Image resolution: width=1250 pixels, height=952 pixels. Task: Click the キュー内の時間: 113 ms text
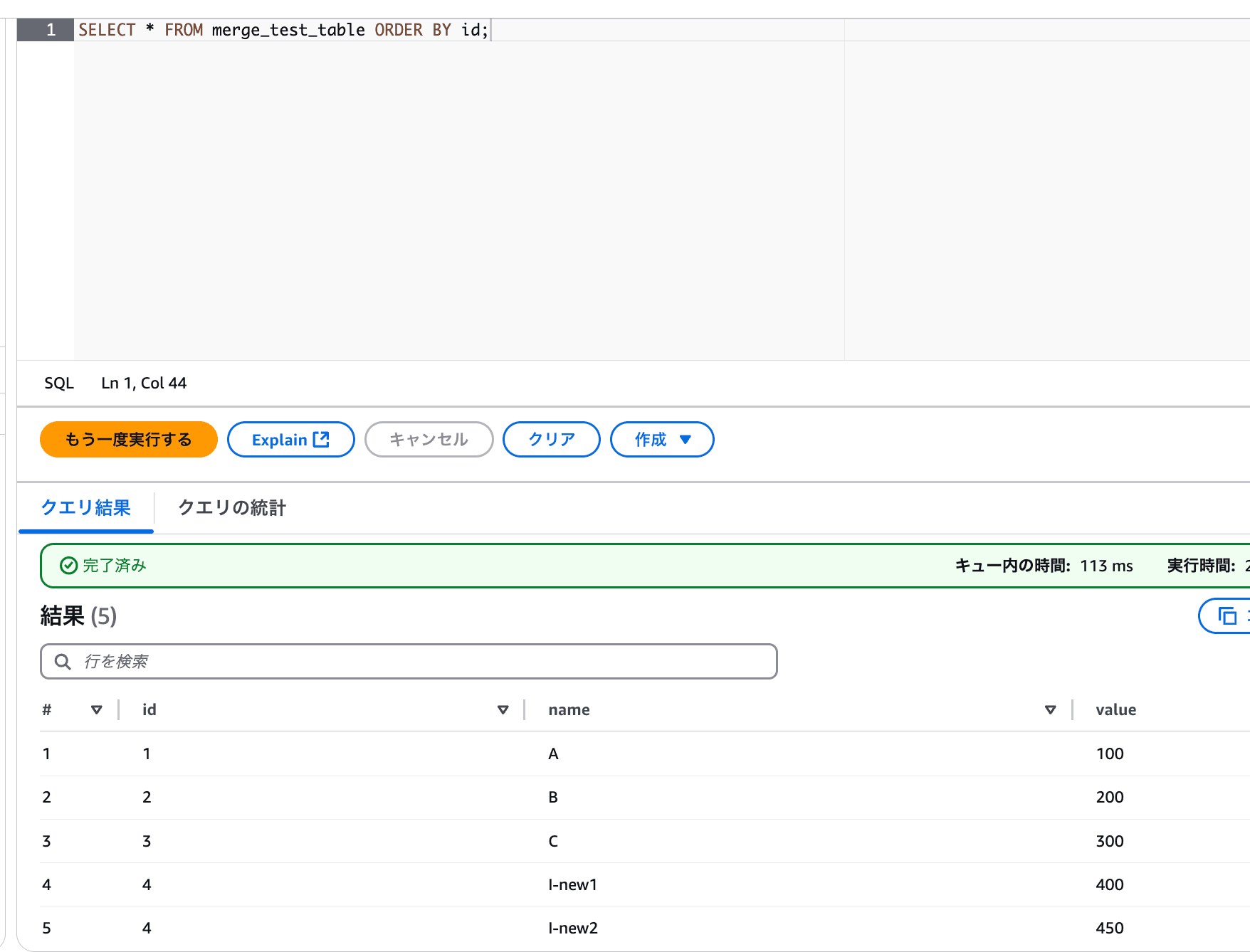pyautogui.click(x=1044, y=566)
